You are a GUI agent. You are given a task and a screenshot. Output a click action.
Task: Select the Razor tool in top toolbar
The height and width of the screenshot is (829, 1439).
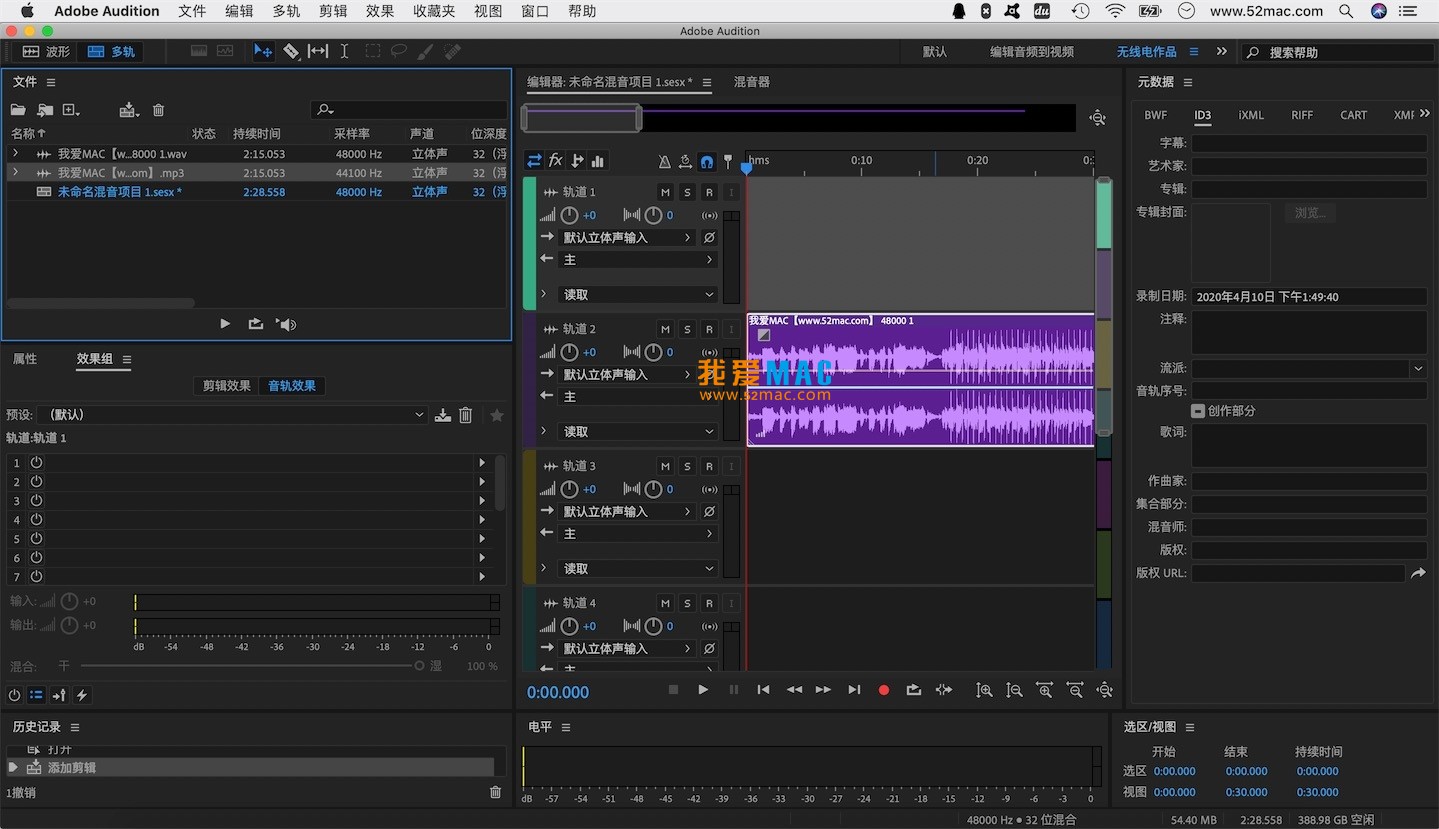[x=291, y=51]
